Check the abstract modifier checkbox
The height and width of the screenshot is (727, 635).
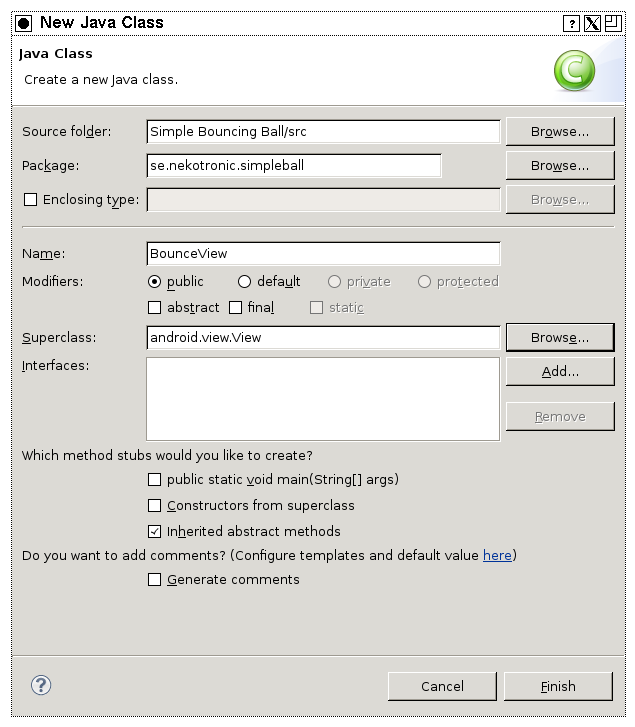(x=154, y=307)
